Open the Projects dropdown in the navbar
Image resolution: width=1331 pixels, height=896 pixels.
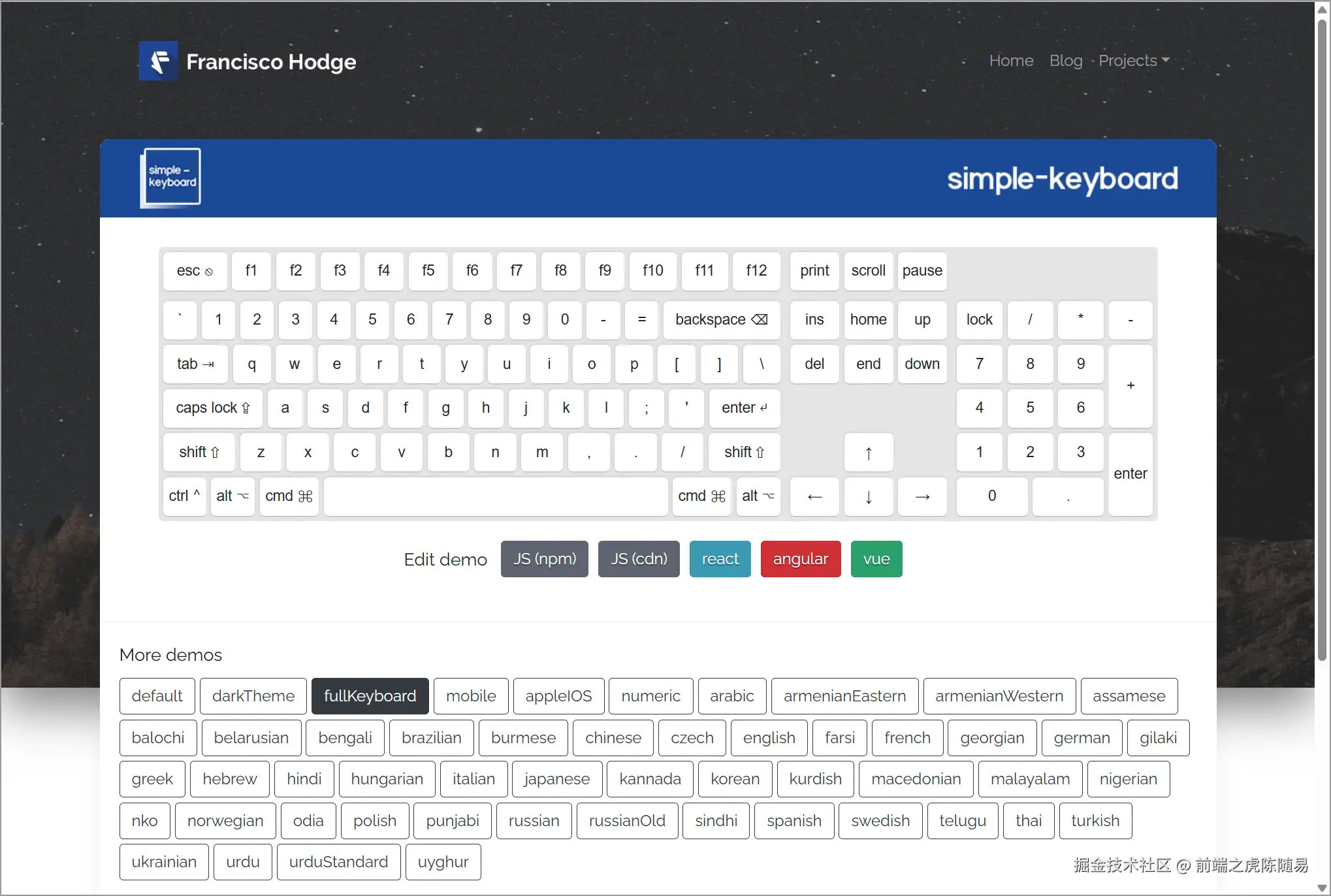pos(1132,60)
